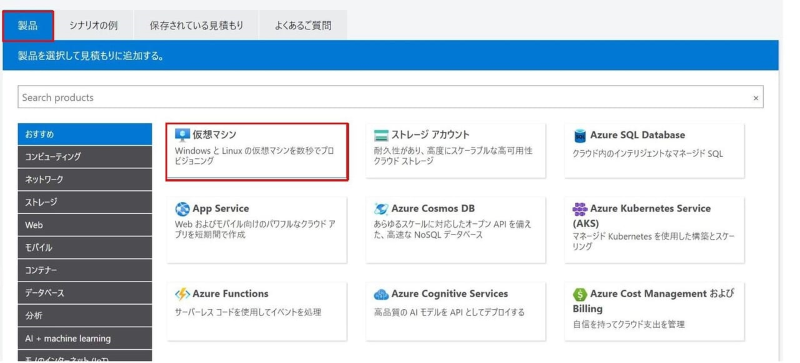This screenshot has height=363, width=800.
Task: Click the Windows と Linux の仮想マシン description
Action: 255,156
